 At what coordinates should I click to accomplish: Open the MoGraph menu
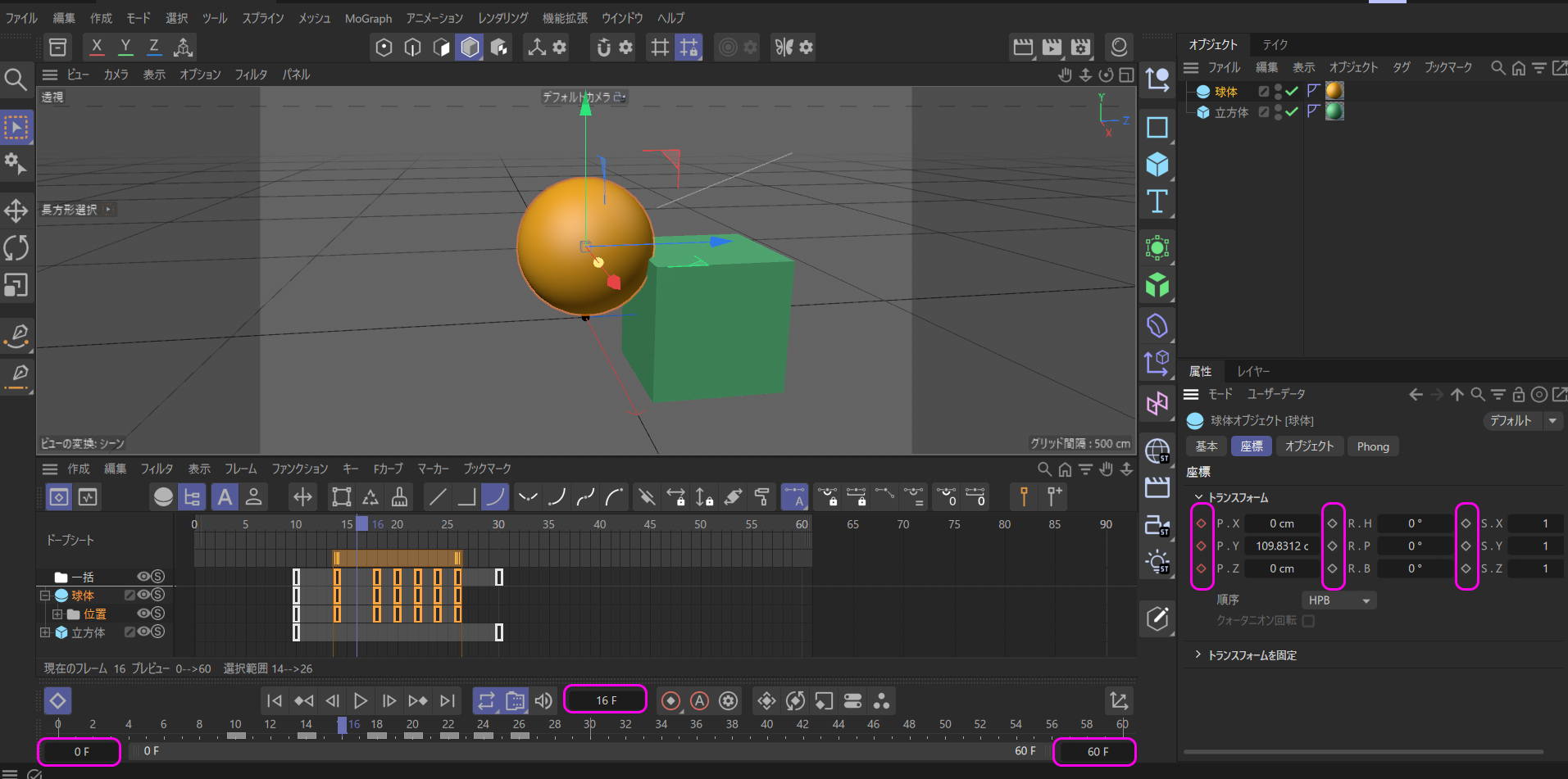[368, 18]
